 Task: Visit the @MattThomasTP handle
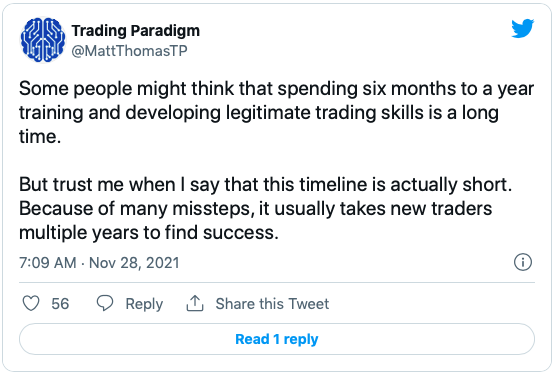pos(130,51)
